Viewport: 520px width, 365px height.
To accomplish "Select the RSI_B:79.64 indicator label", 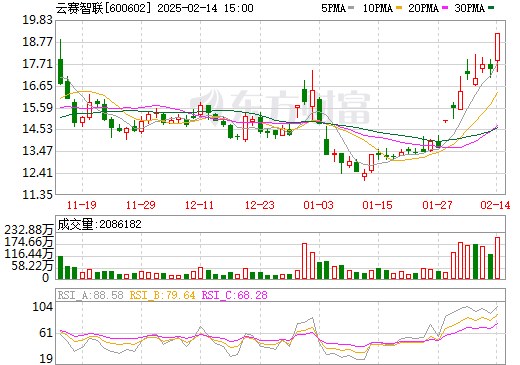I will click(x=162, y=295).
